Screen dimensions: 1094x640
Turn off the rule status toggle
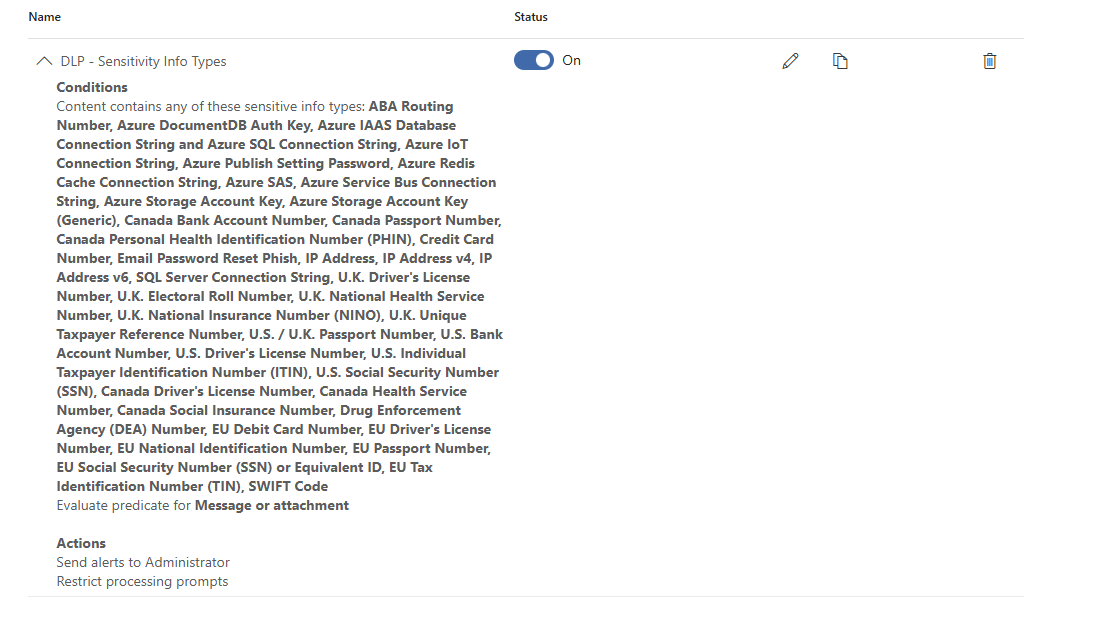534,61
